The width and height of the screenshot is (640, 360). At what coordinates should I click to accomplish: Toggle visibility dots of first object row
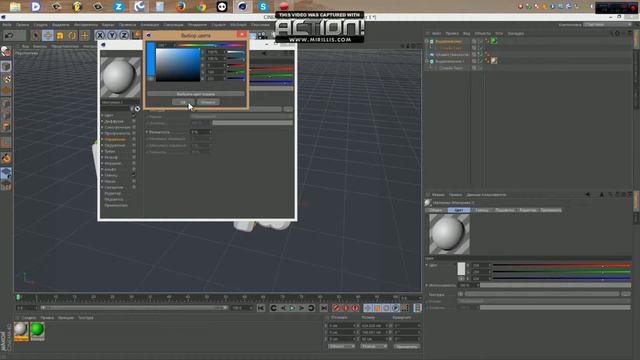tap(480, 41)
